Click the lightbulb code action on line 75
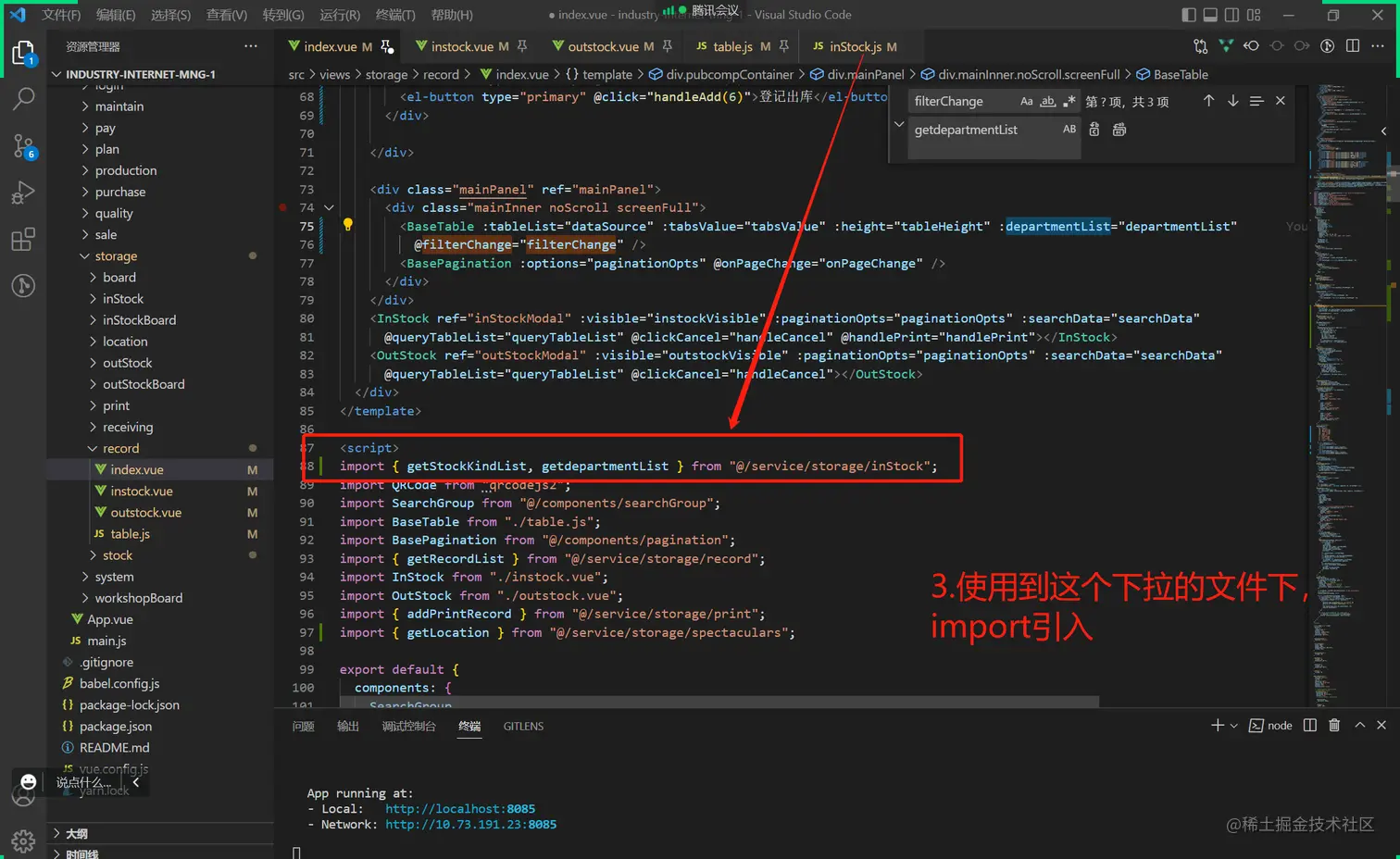1400x859 pixels. [x=348, y=225]
